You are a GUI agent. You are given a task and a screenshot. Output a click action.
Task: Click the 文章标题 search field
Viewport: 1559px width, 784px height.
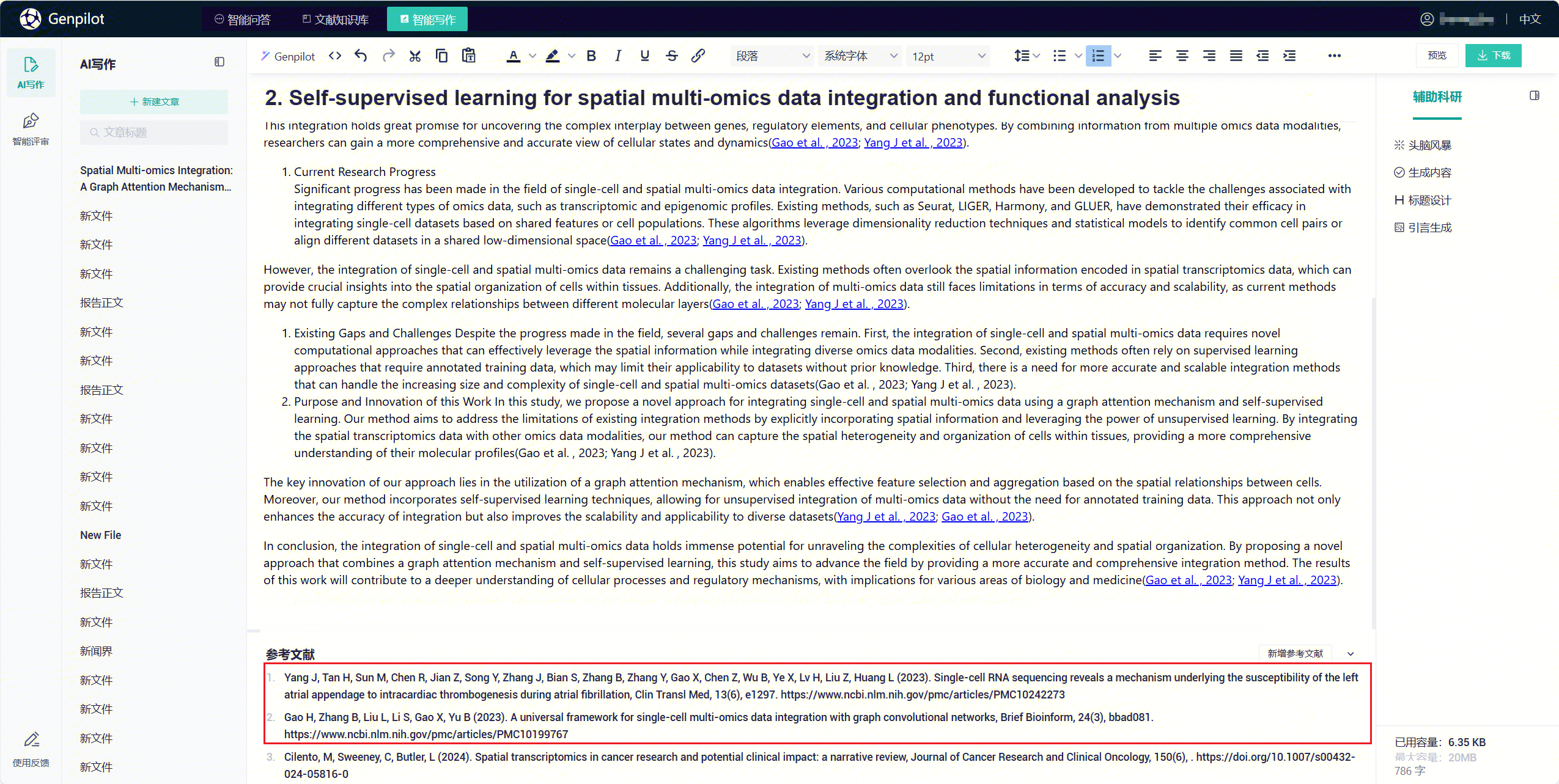154,132
